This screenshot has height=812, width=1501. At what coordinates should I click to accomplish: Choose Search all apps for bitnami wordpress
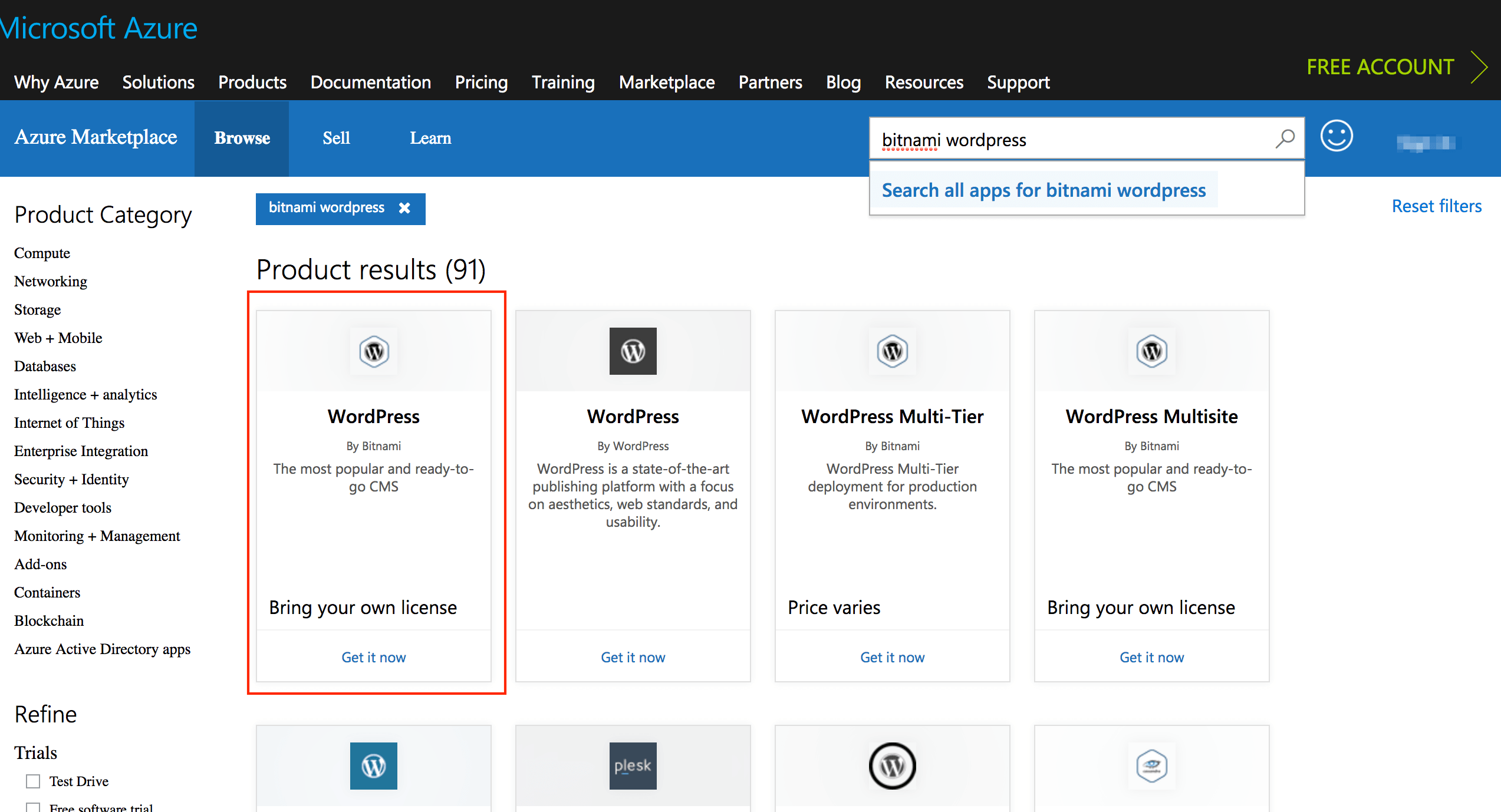1044,190
